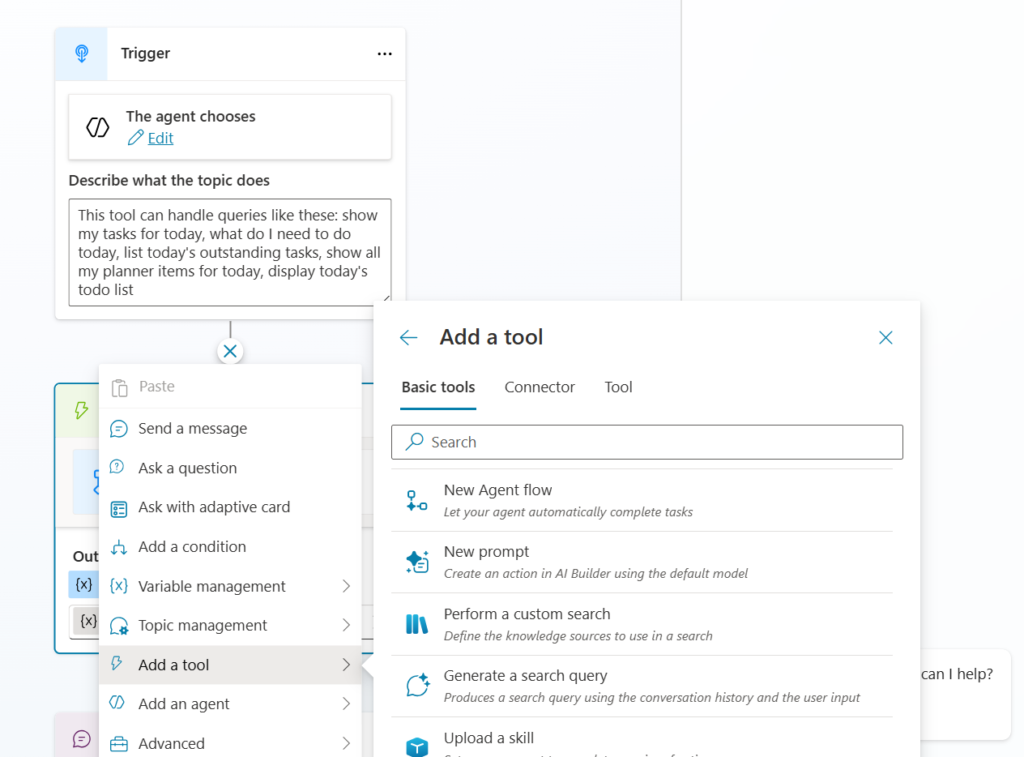Select the Paste clipboard icon

pyautogui.click(x=120, y=387)
